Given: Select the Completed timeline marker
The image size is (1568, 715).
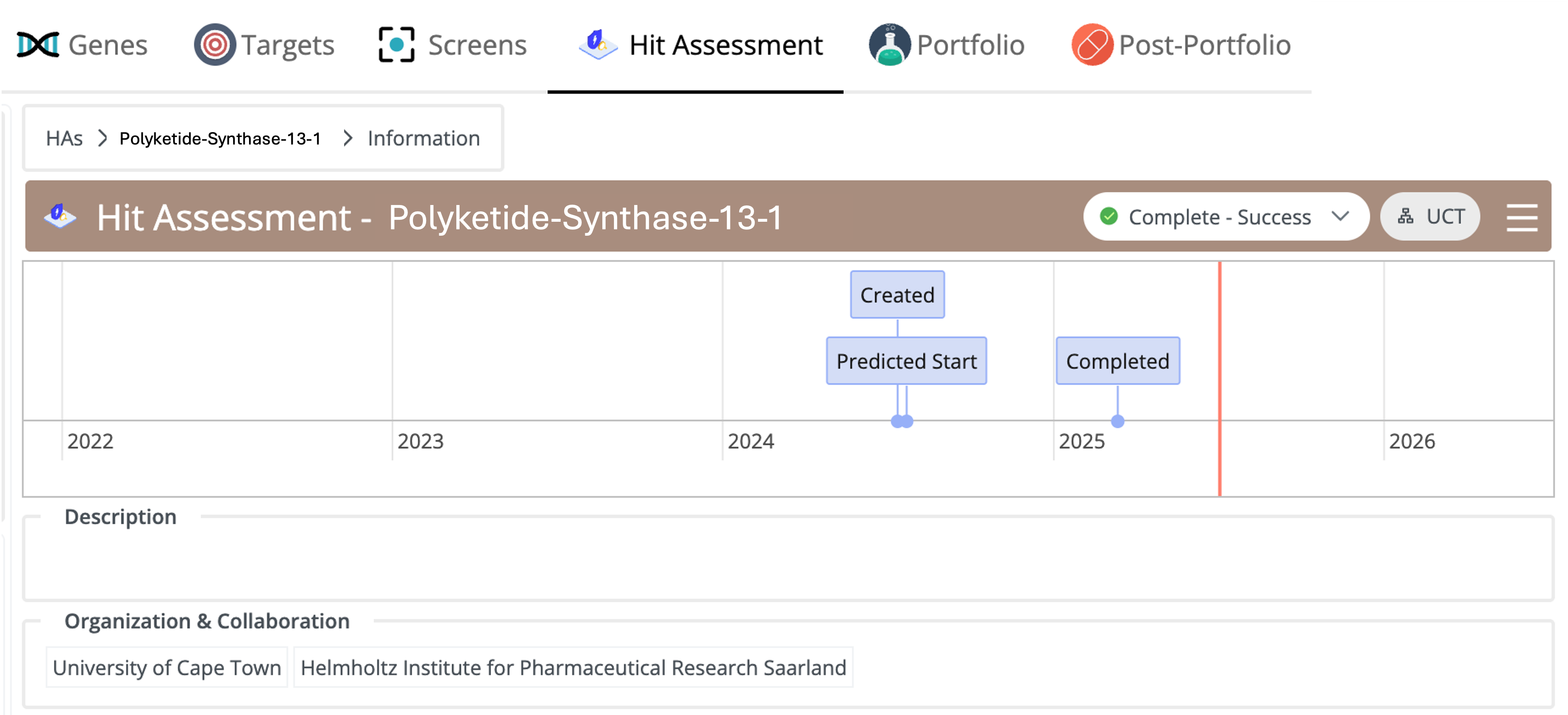Looking at the screenshot, I should [1118, 361].
